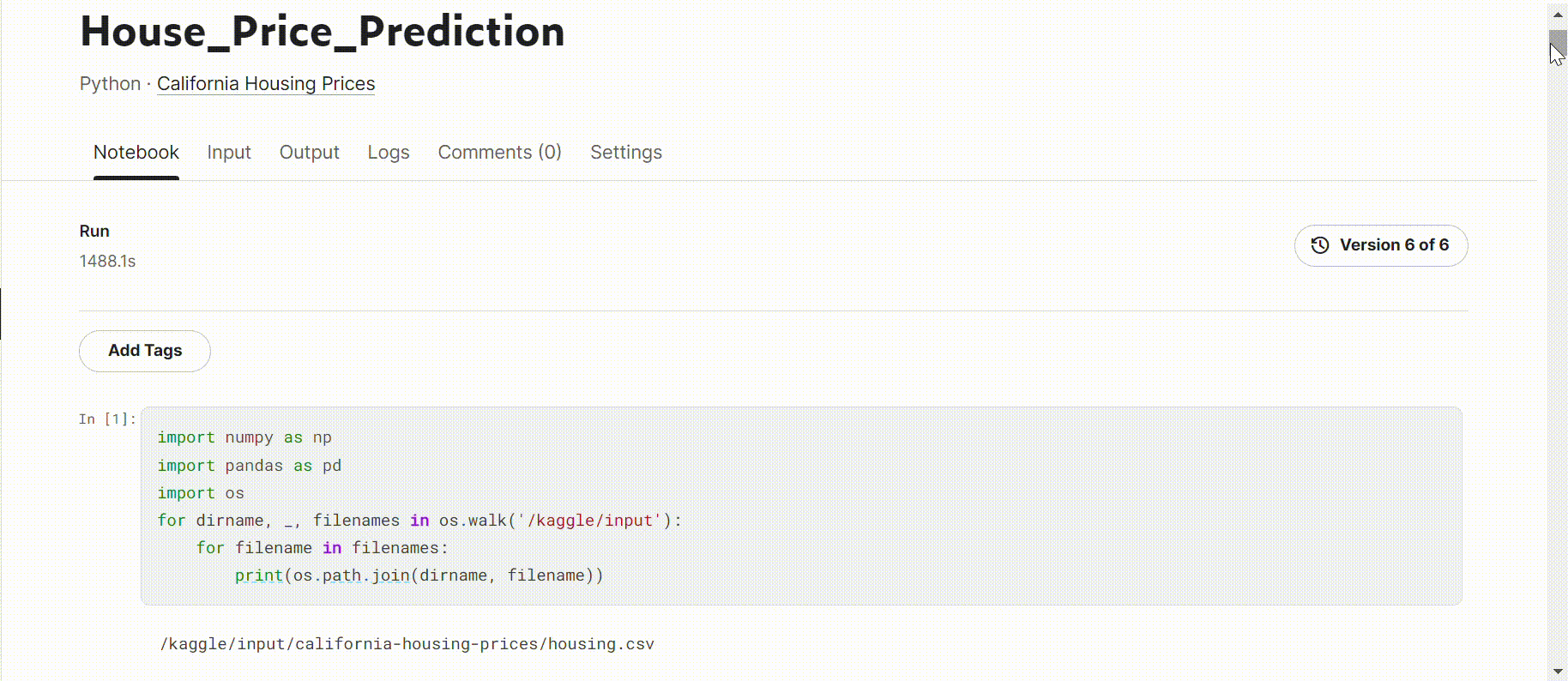This screenshot has width=1568, height=681.
Task: Click the In [1] cell label
Action: (x=107, y=419)
